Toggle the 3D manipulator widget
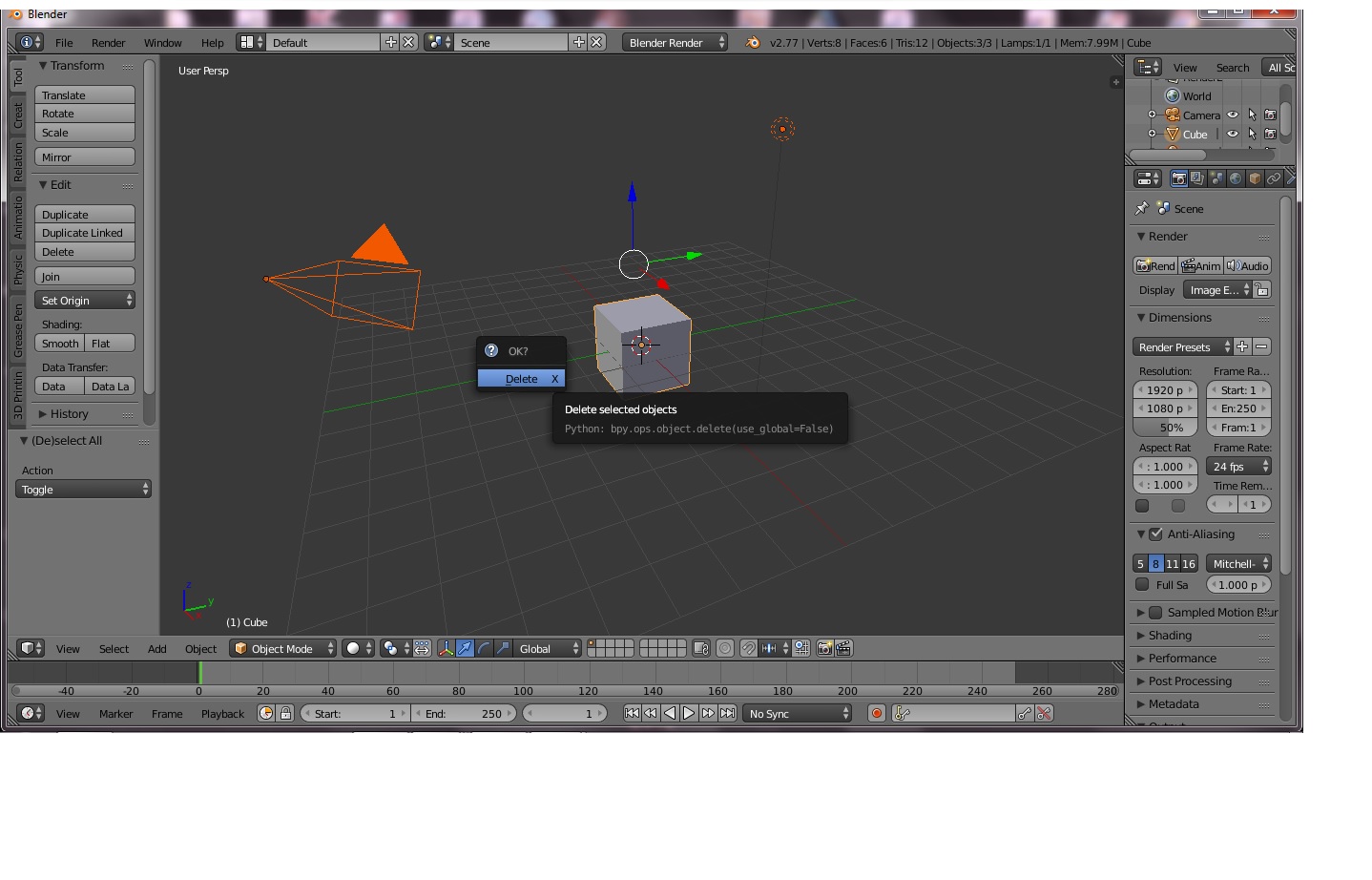The width and height of the screenshot is (1372, 880). 446,648
